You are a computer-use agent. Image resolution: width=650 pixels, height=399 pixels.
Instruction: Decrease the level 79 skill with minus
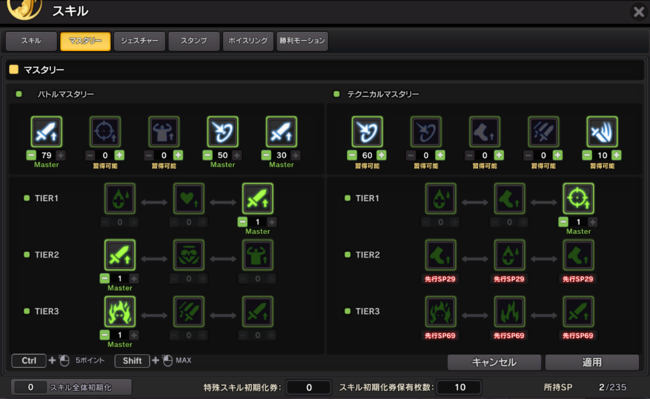(x=31, y=155)
